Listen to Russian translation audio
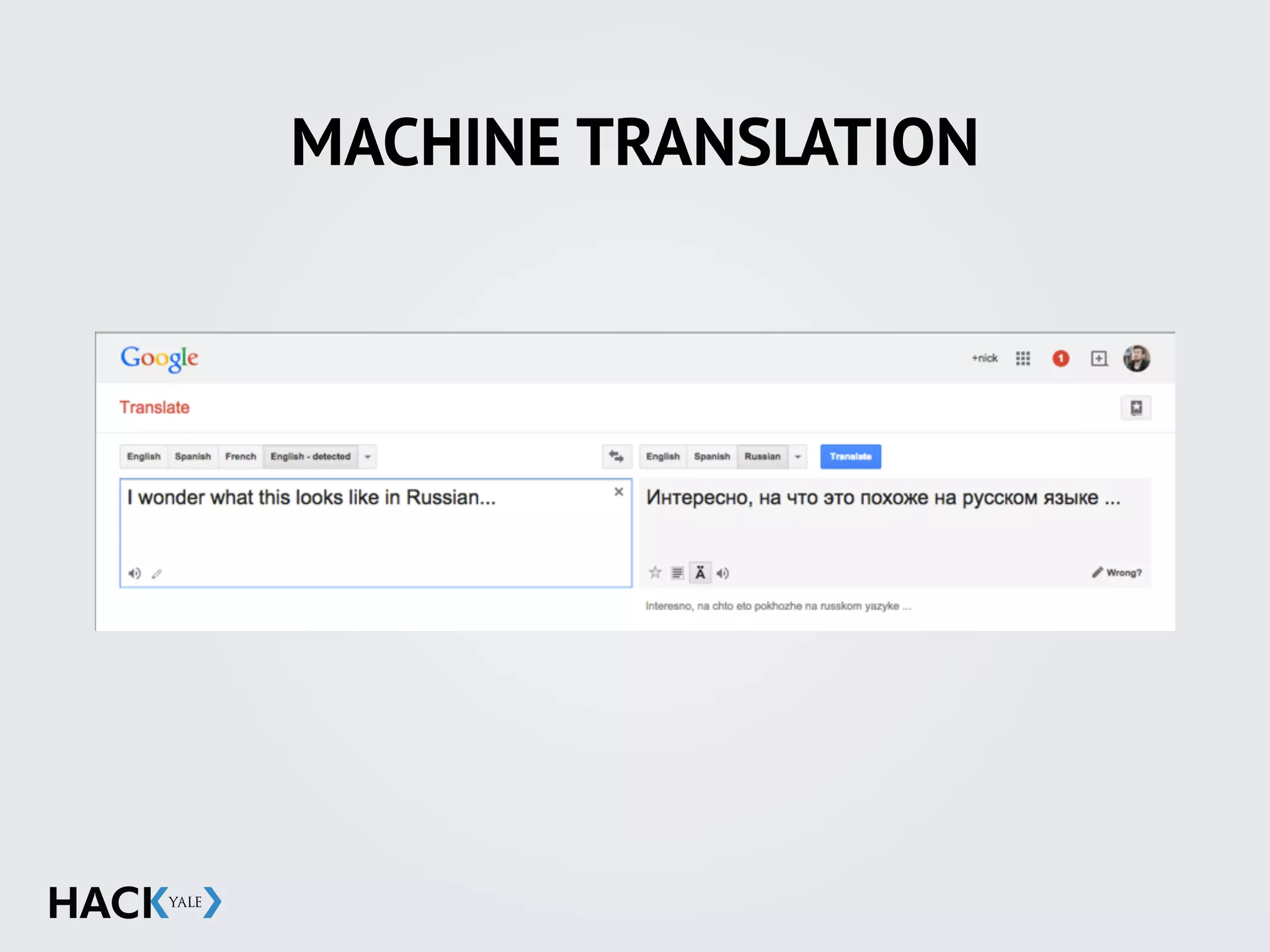 point(722,573)
